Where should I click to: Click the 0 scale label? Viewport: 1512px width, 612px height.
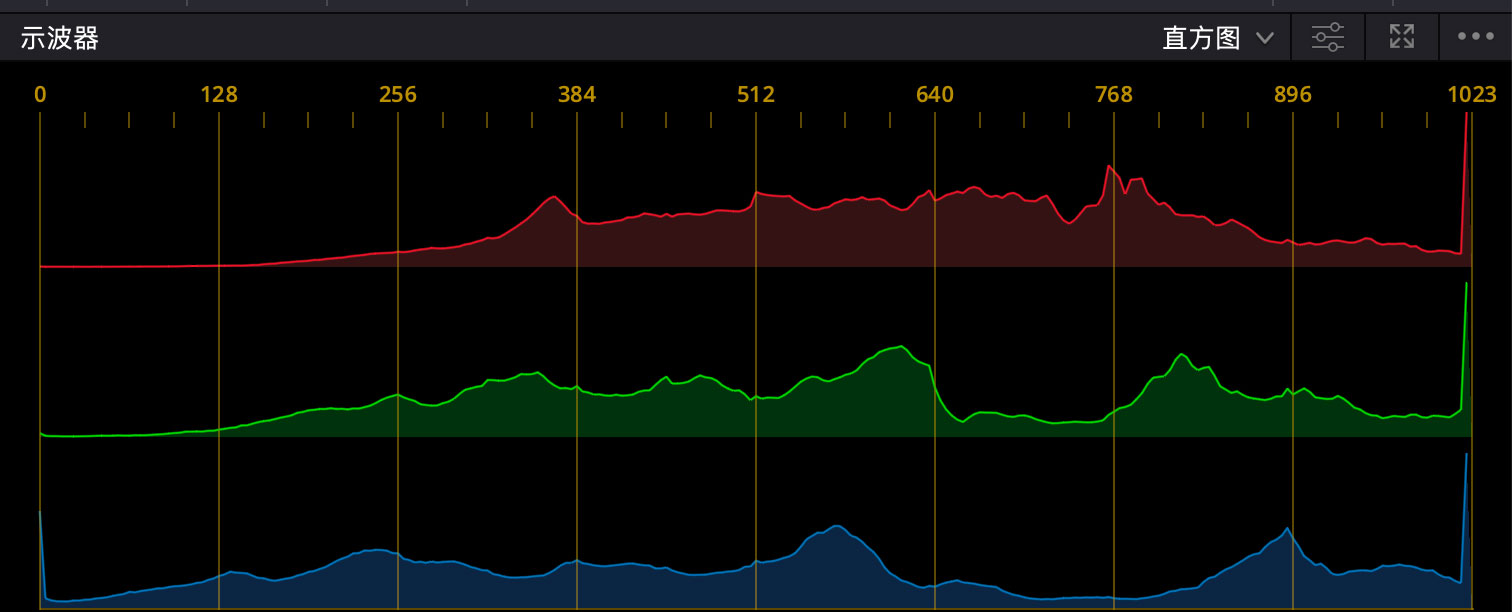tap(40, 95)
